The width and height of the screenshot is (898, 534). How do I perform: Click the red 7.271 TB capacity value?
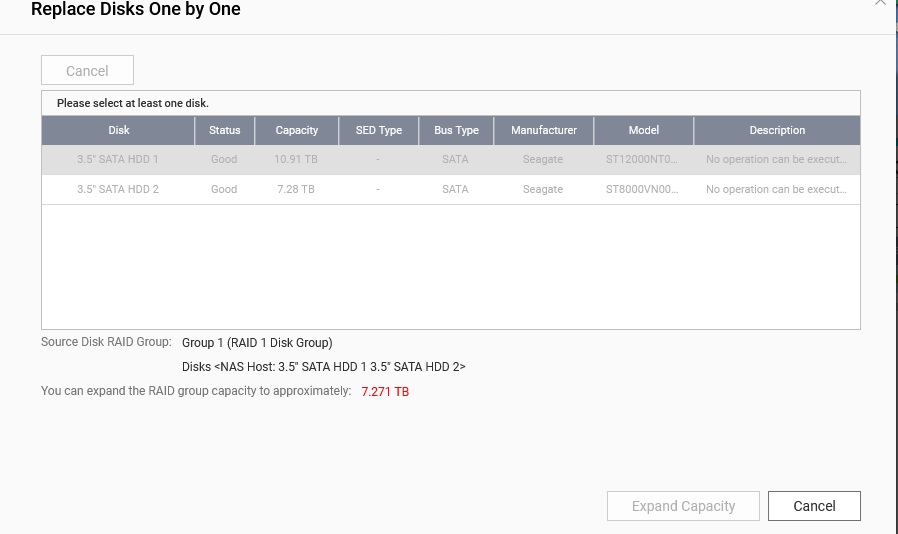tap(385, 392)
